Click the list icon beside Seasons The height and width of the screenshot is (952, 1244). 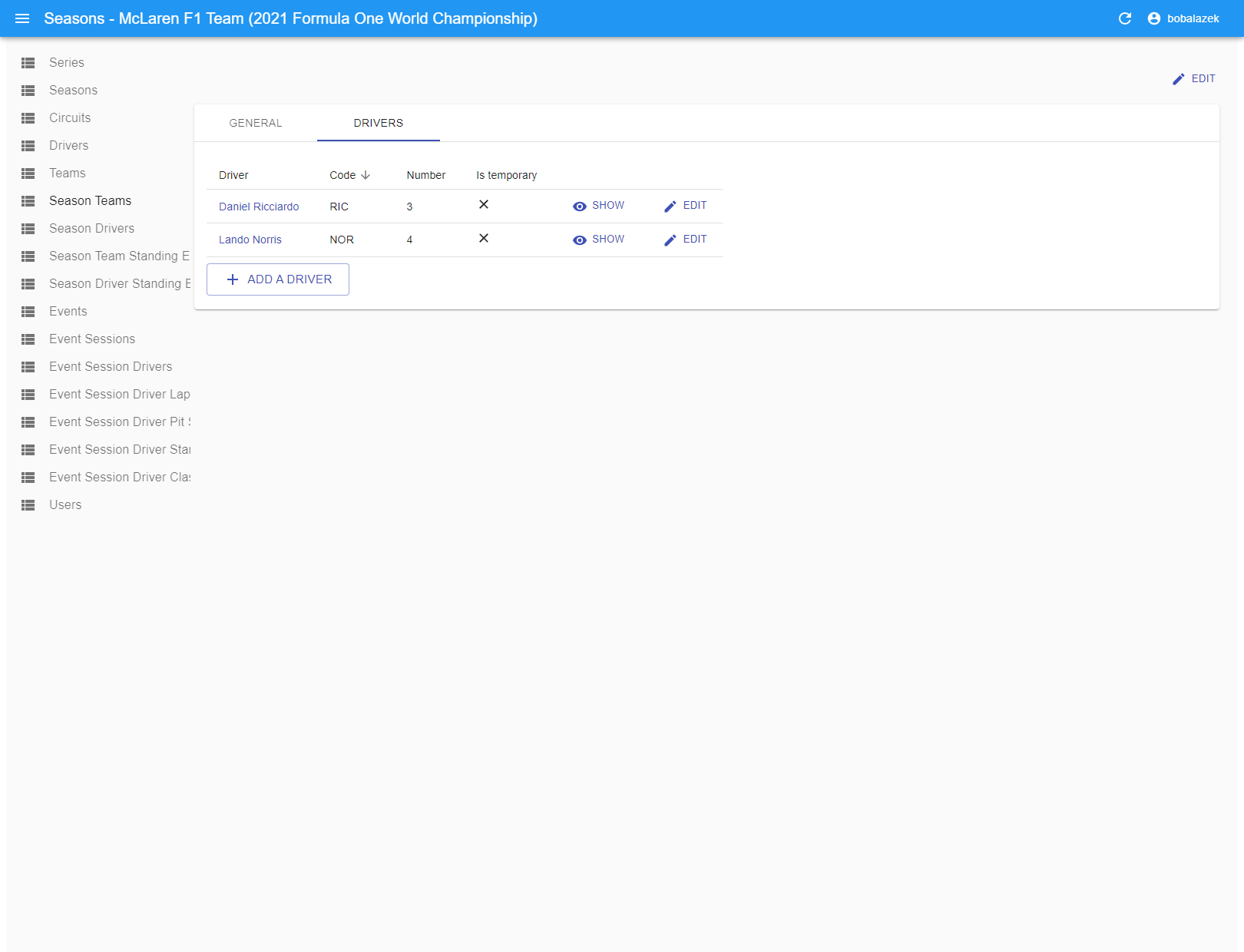click(x=28, y=91)
